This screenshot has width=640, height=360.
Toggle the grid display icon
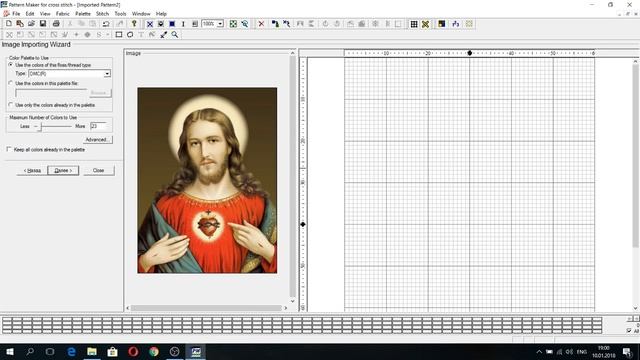pos(414,24)
